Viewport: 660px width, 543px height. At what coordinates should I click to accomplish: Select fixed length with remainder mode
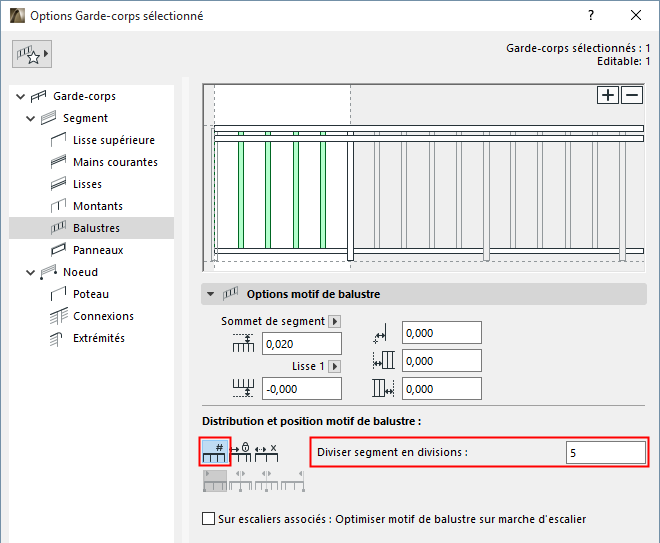[x=266, y=452]
